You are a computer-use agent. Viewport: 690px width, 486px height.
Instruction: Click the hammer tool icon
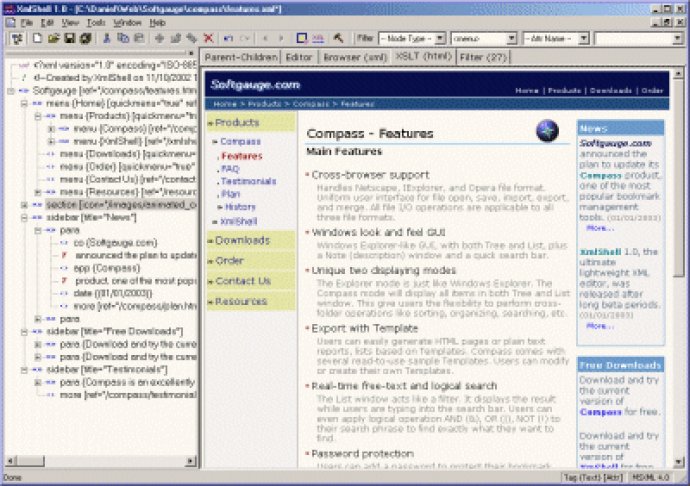(x=338, y=39)
